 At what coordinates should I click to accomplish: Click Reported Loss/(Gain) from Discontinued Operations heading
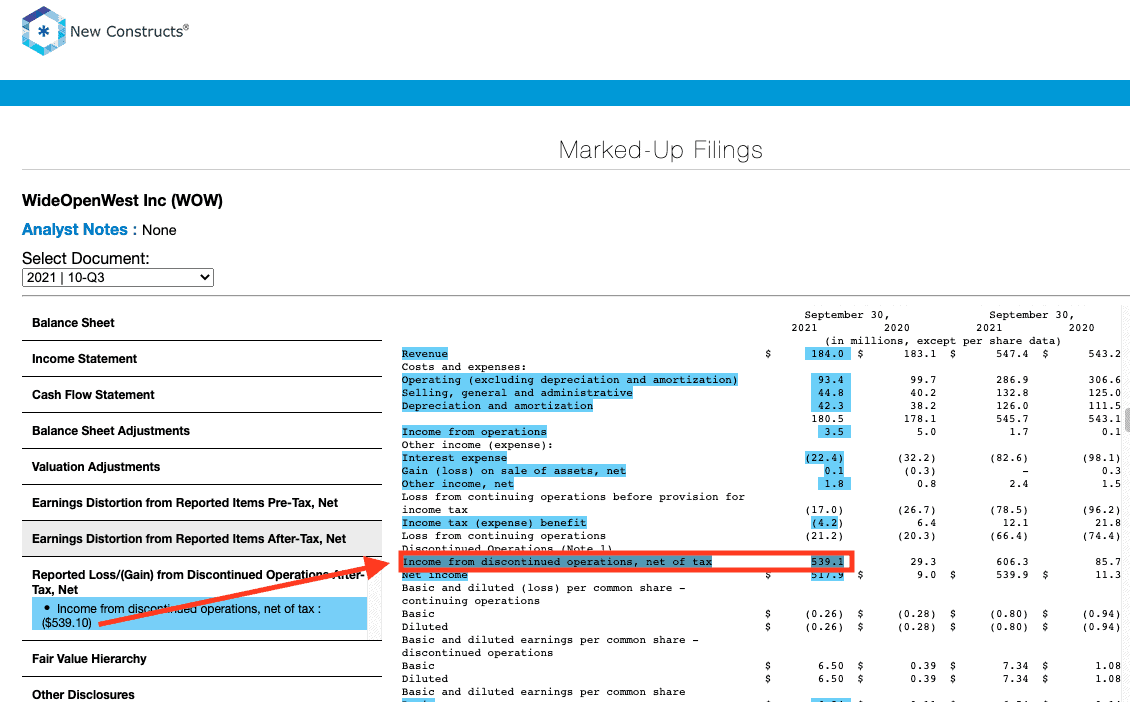198,582
